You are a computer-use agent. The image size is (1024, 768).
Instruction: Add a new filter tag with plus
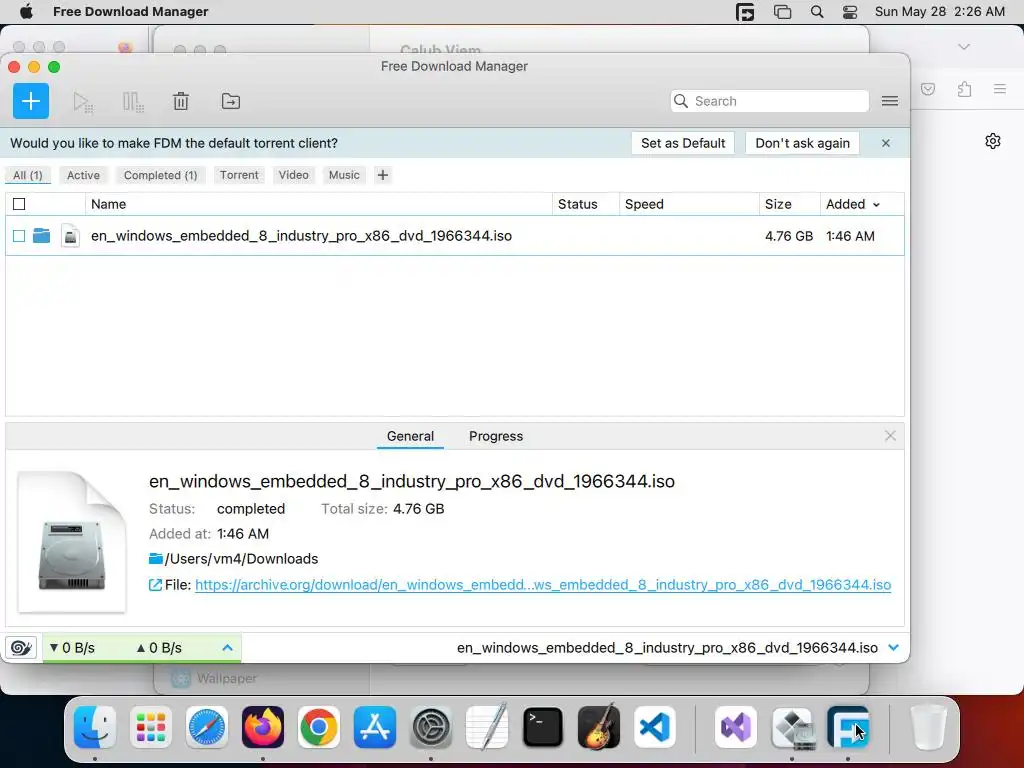(x=383, y=175)
